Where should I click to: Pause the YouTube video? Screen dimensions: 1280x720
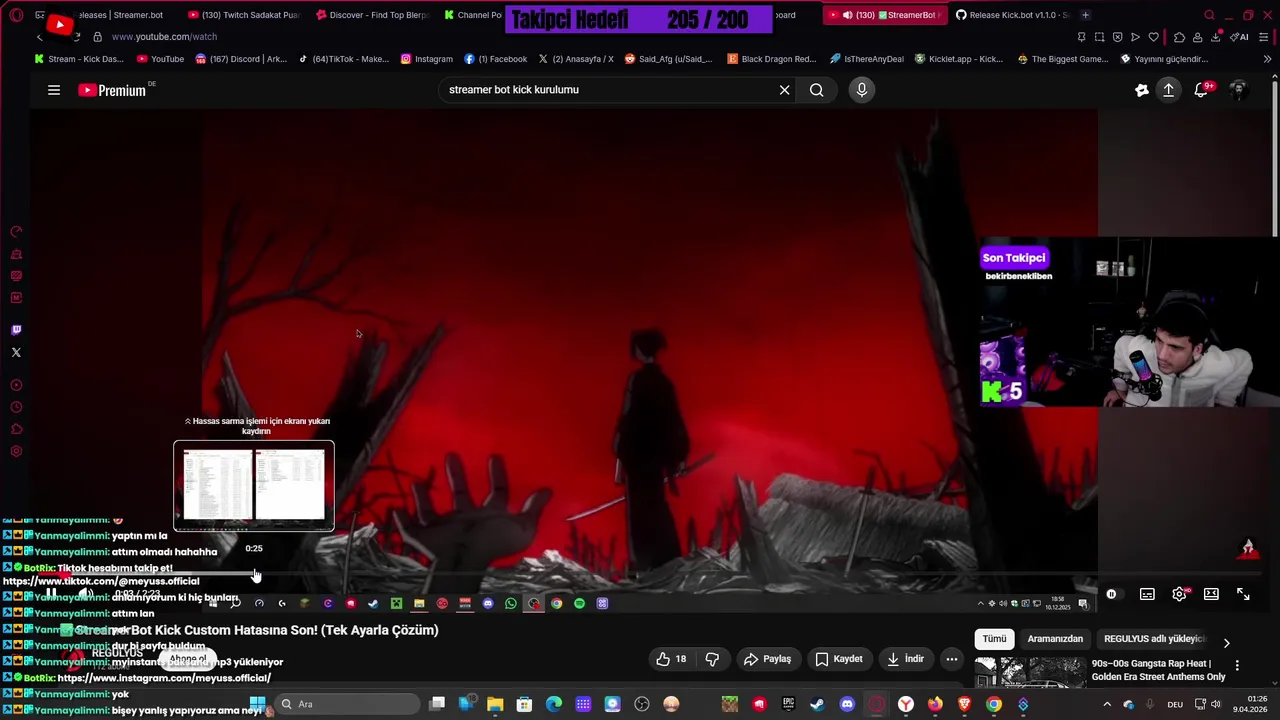(51, 594)
